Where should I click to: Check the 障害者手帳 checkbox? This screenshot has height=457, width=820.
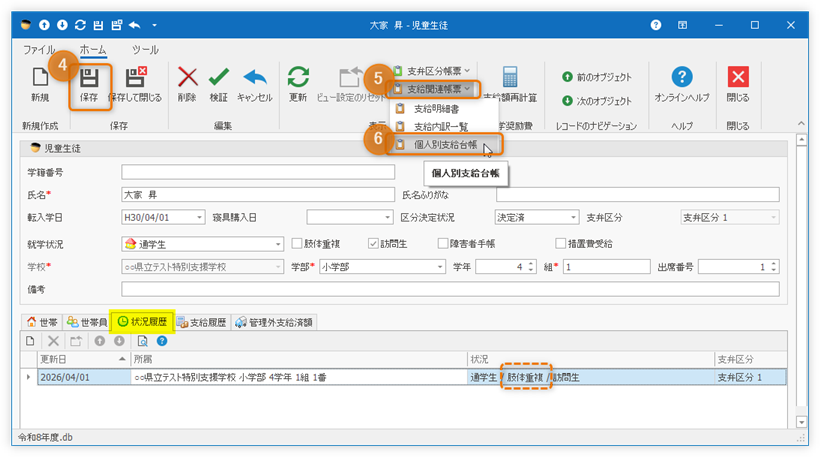442,242
